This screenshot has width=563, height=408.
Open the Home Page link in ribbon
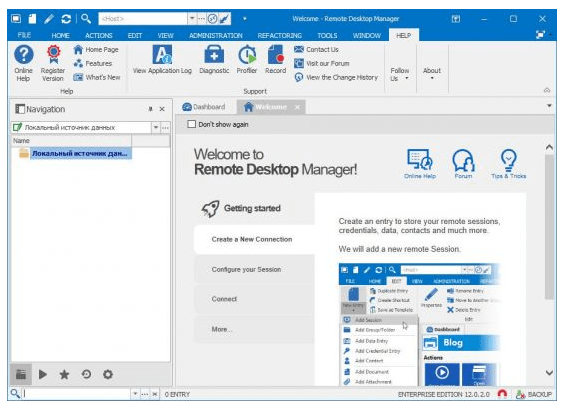coord(96,50)
